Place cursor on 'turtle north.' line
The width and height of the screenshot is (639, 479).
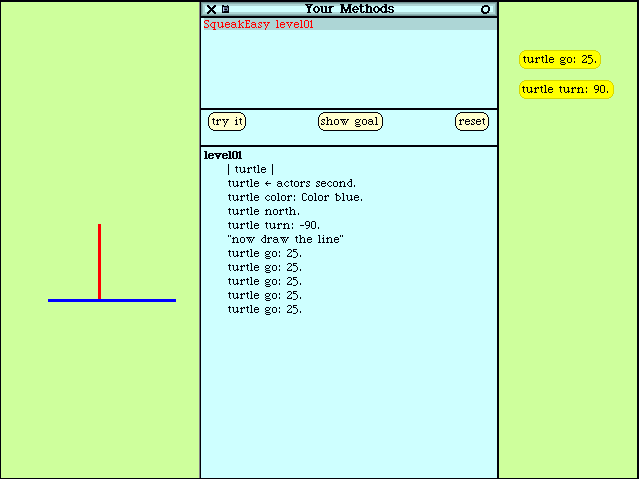pyautogui.click(x=263, y=211)
